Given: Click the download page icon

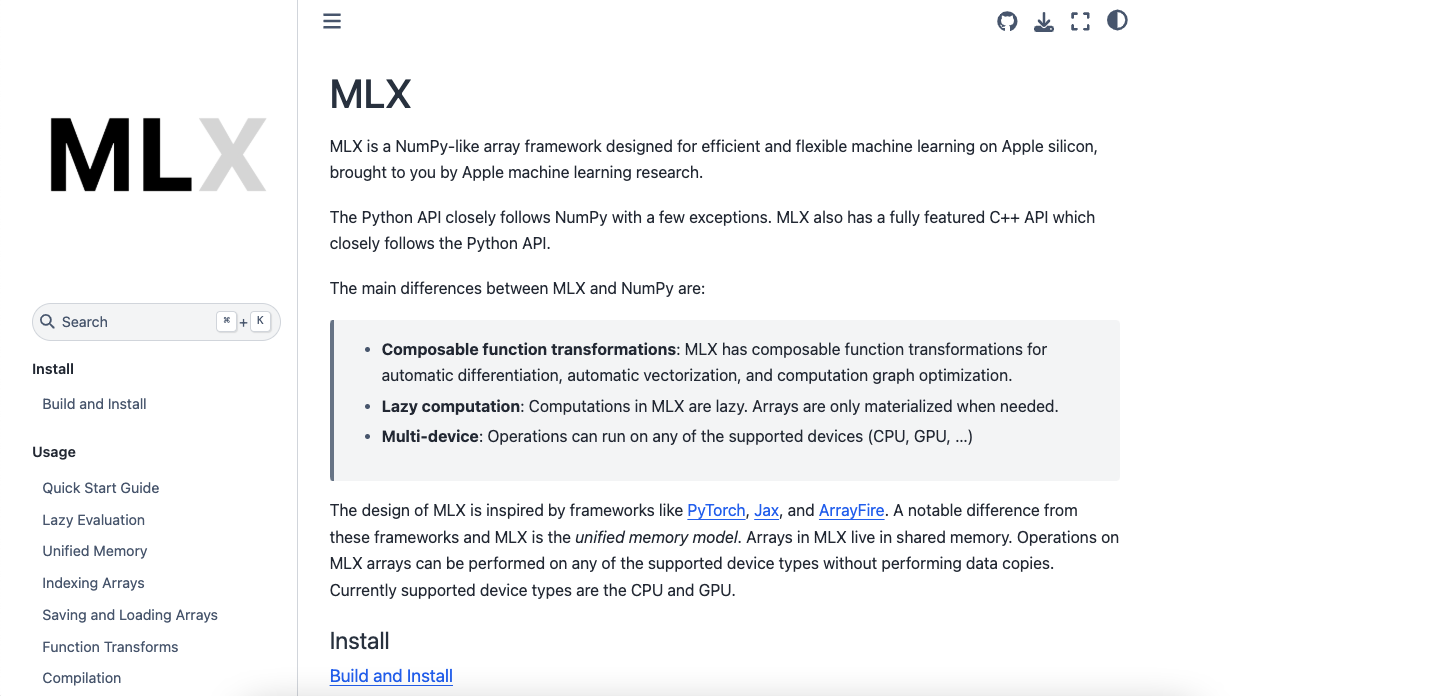Looking at the screenshot, I should 1044,21.
